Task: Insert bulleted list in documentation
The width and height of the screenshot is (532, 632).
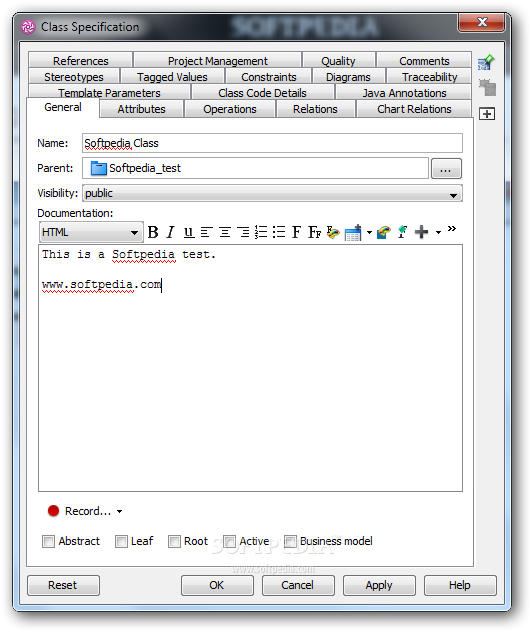Action: 279,232
